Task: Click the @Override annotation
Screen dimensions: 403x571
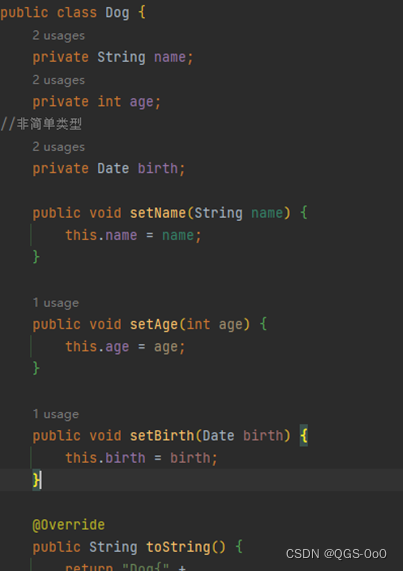Action: pos(68,525)
